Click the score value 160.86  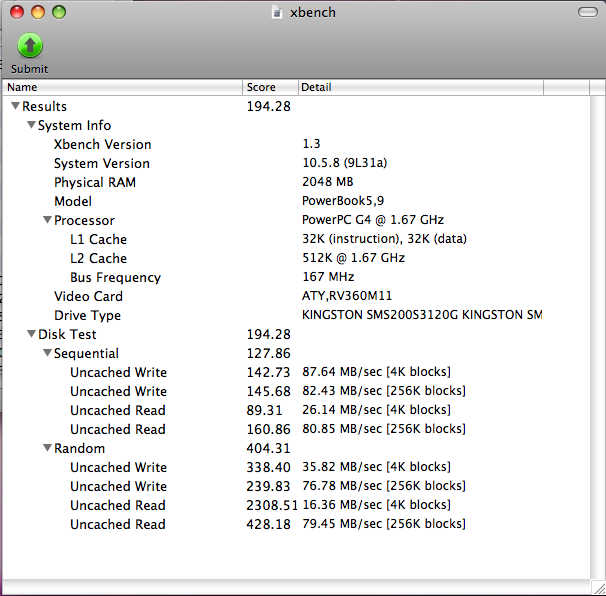coord(269,429)
